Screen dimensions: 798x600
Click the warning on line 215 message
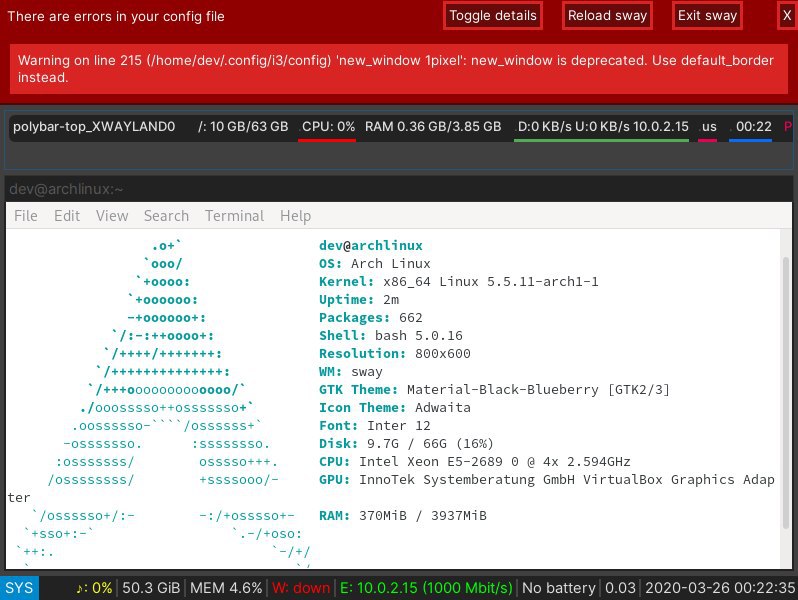point(398,69)
